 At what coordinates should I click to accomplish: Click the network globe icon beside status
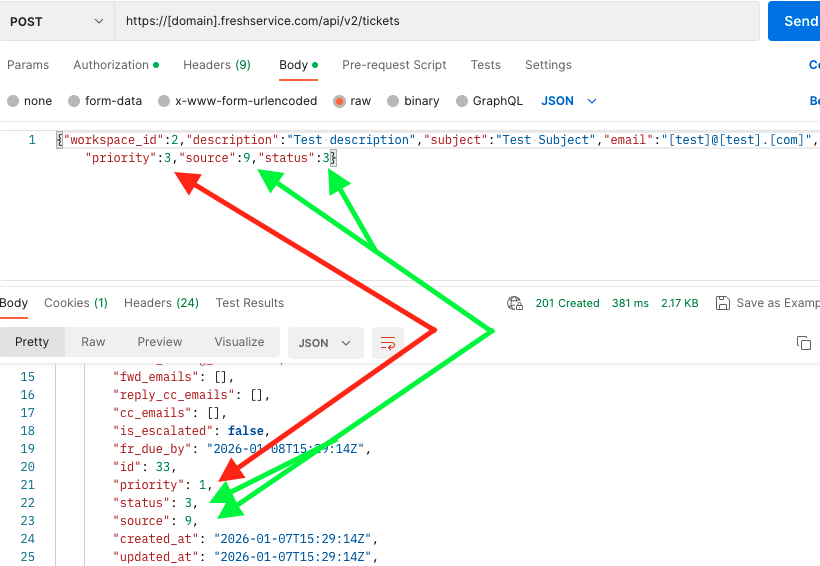[515, 303]
